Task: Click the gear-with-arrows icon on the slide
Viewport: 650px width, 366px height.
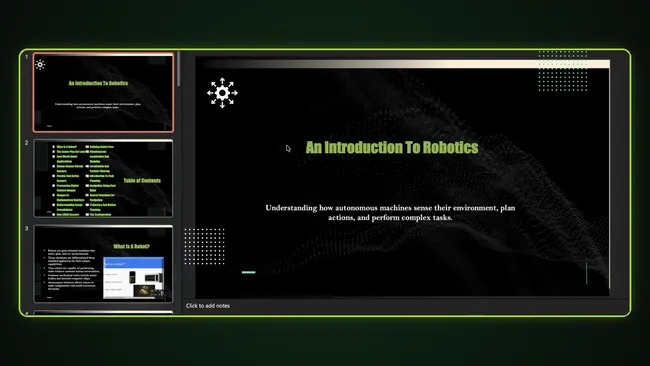Action: 222,93
